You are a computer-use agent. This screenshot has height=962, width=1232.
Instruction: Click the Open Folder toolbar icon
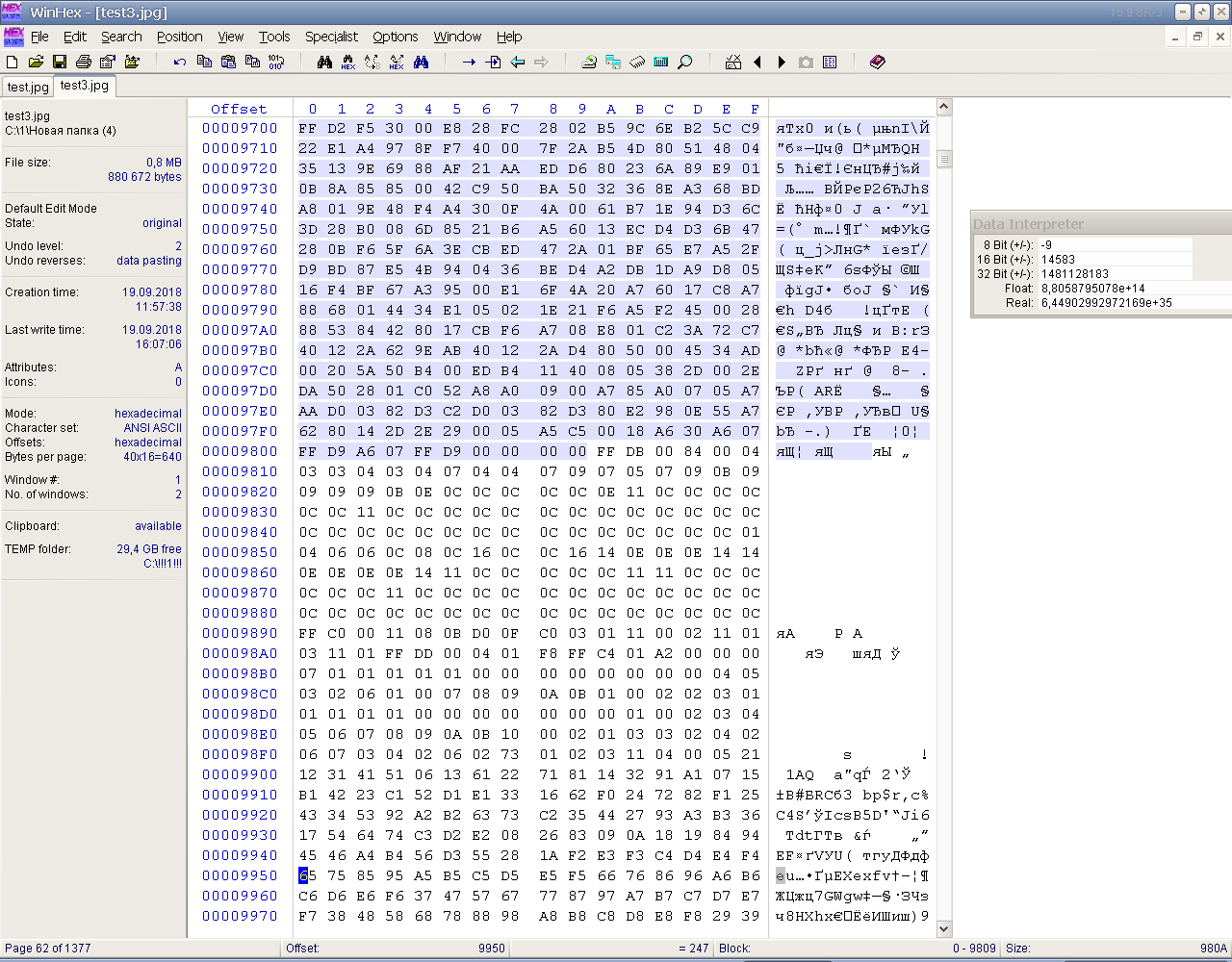click(132, 62)
